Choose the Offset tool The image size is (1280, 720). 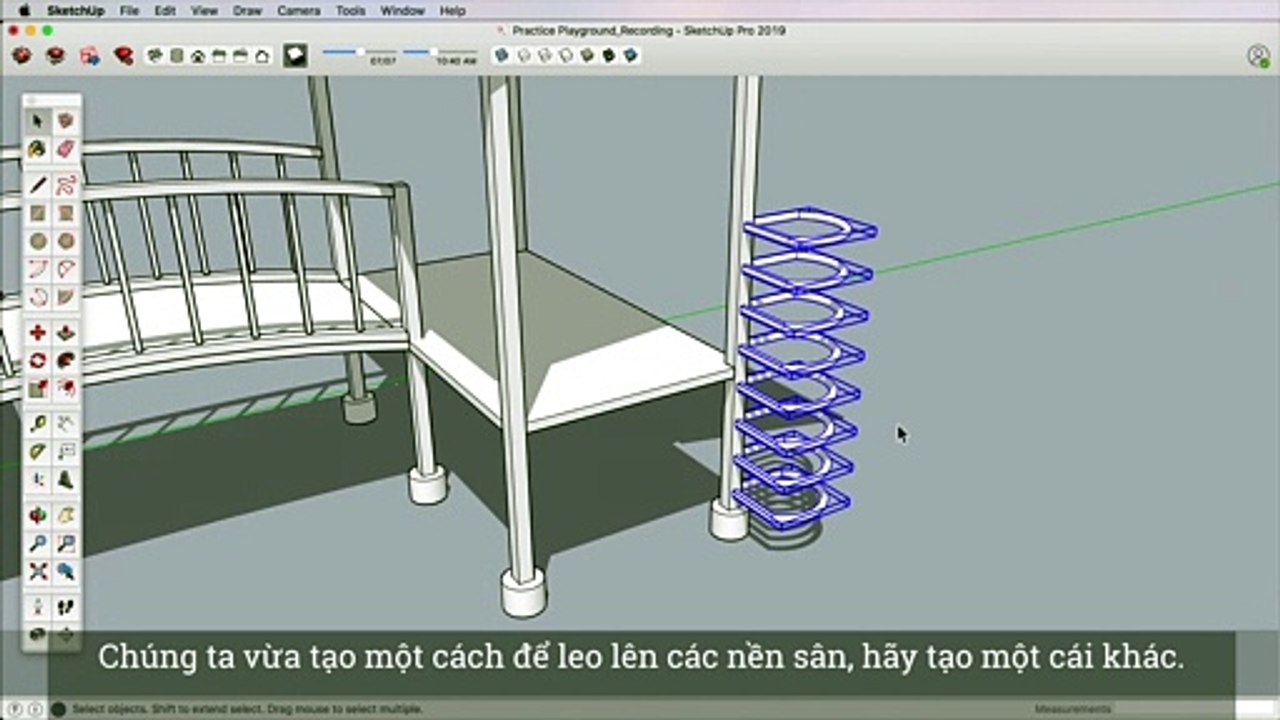[66, 389]
